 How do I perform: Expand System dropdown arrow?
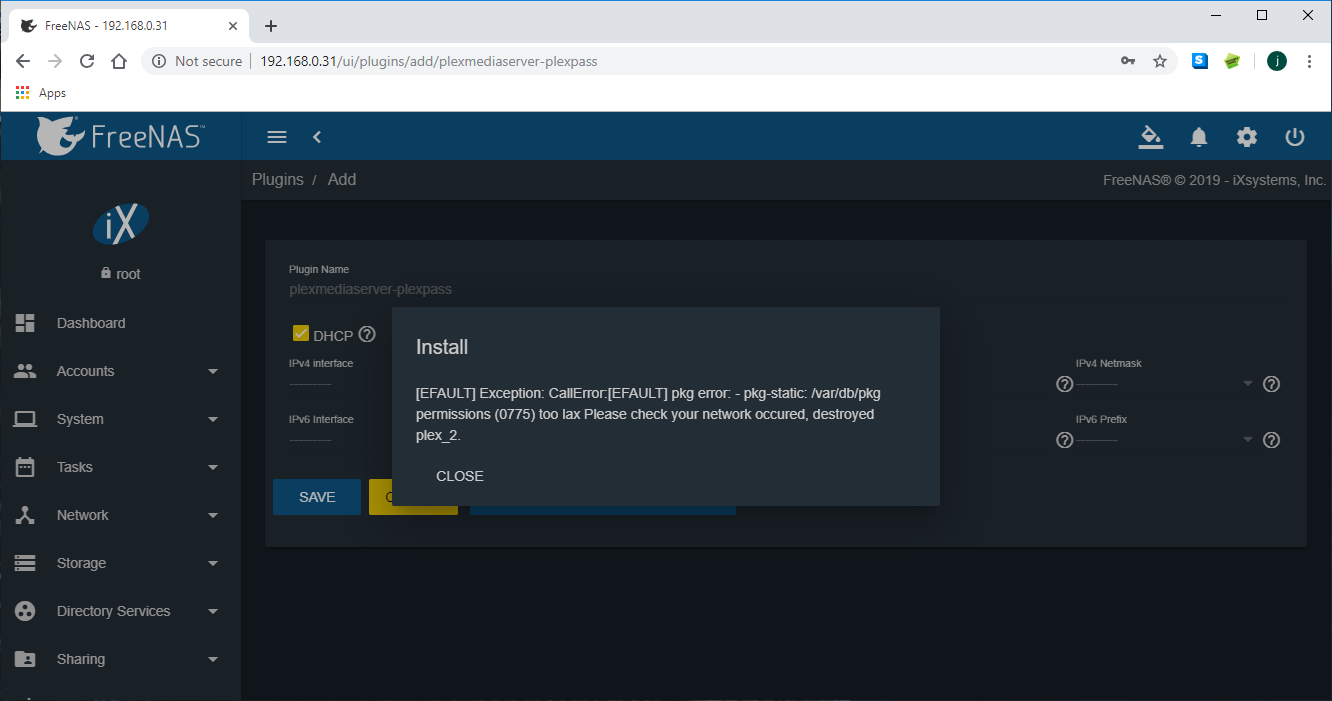[213, 419]
